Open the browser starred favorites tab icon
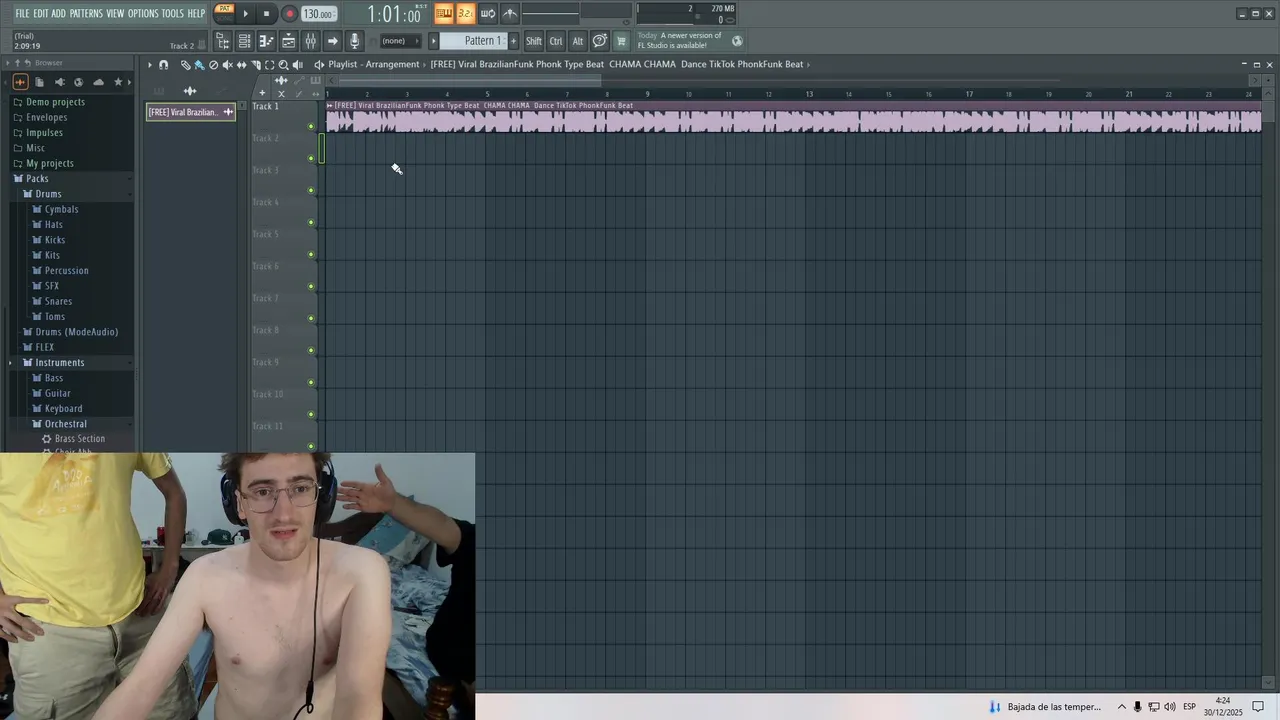The height and width of the screenshot is (720, 1280). [118, 82]
